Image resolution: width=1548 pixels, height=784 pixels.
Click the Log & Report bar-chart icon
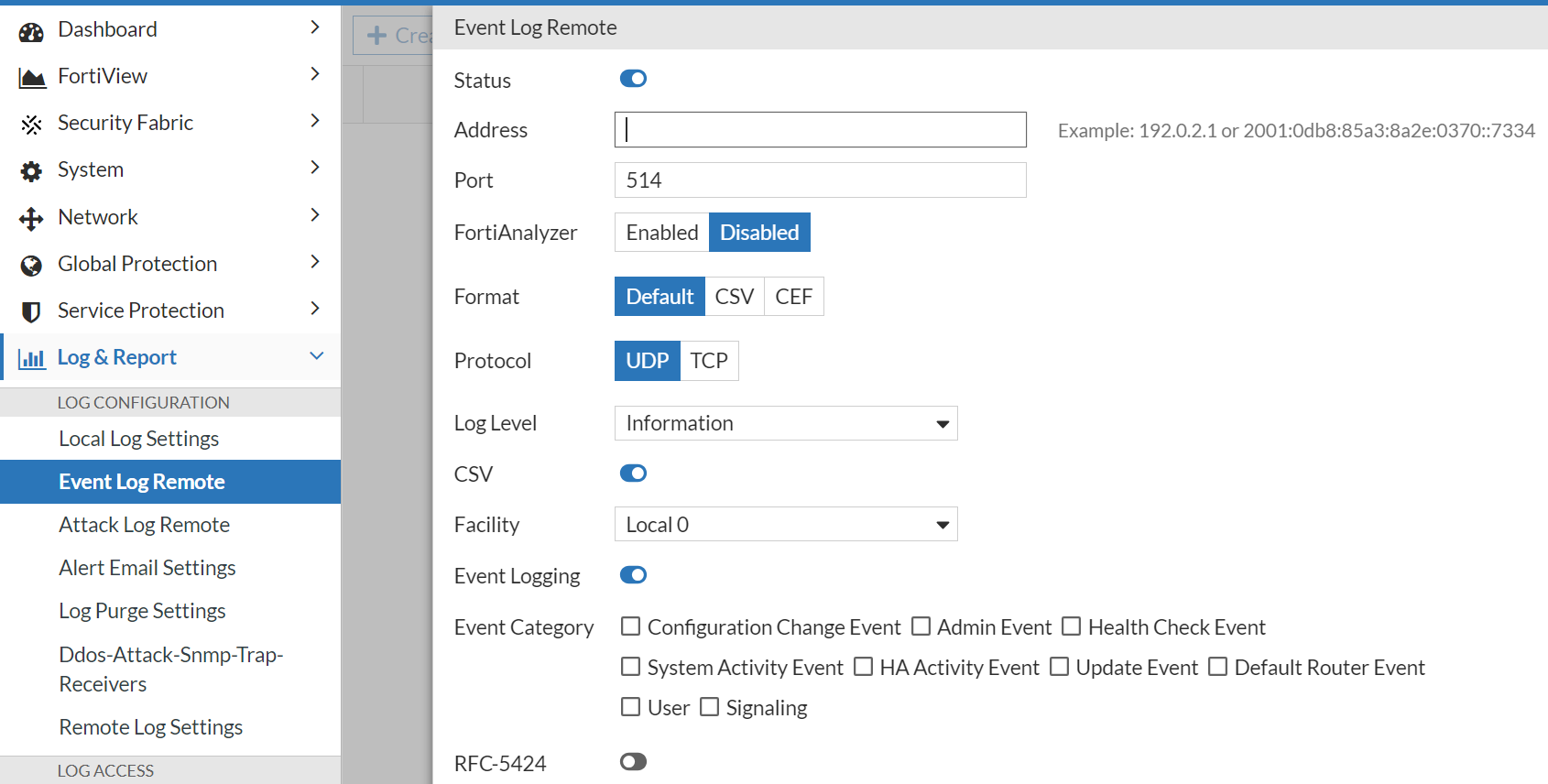[x=32, y=359]
